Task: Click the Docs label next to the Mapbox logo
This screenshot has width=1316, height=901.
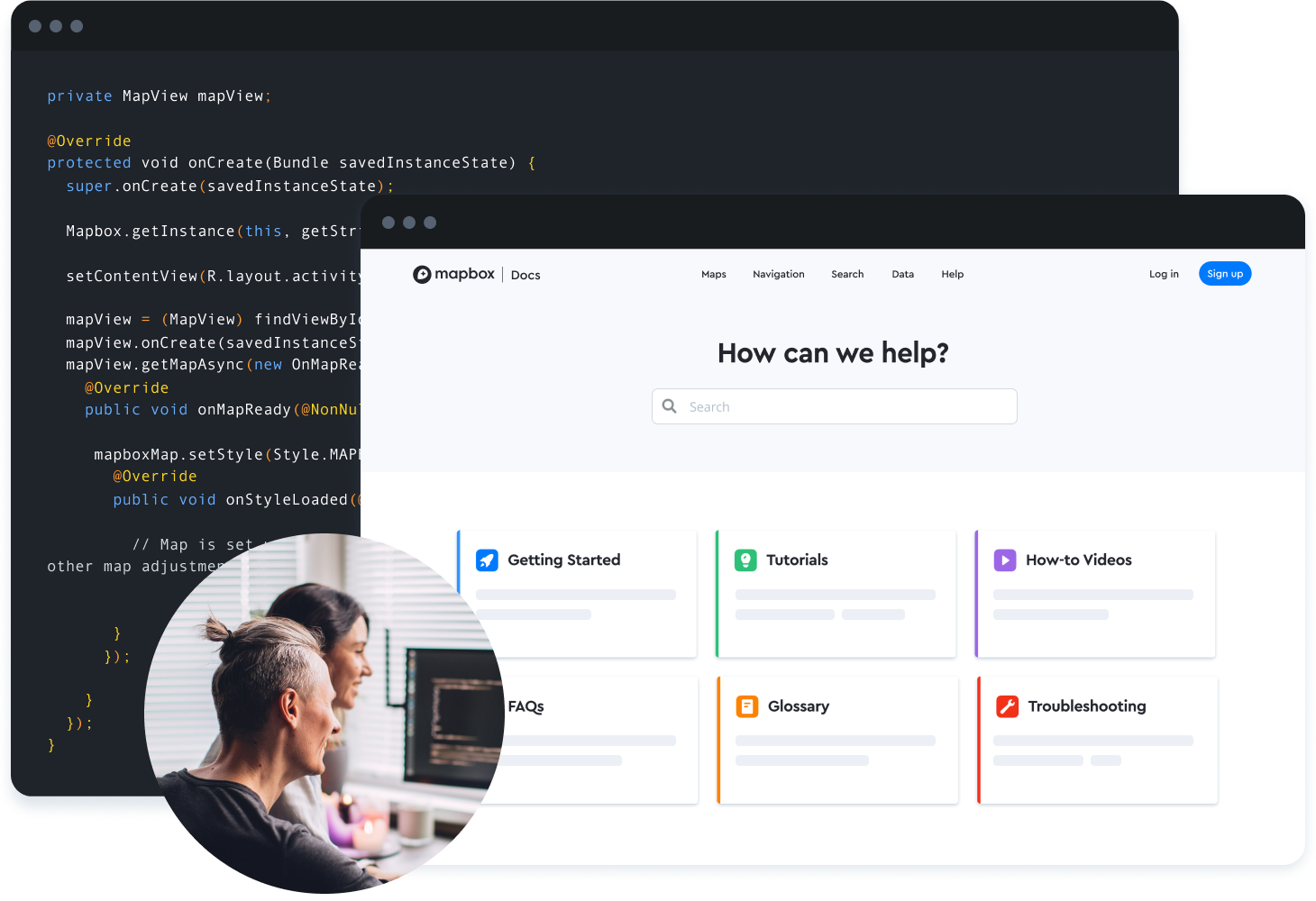Action: 525,275
